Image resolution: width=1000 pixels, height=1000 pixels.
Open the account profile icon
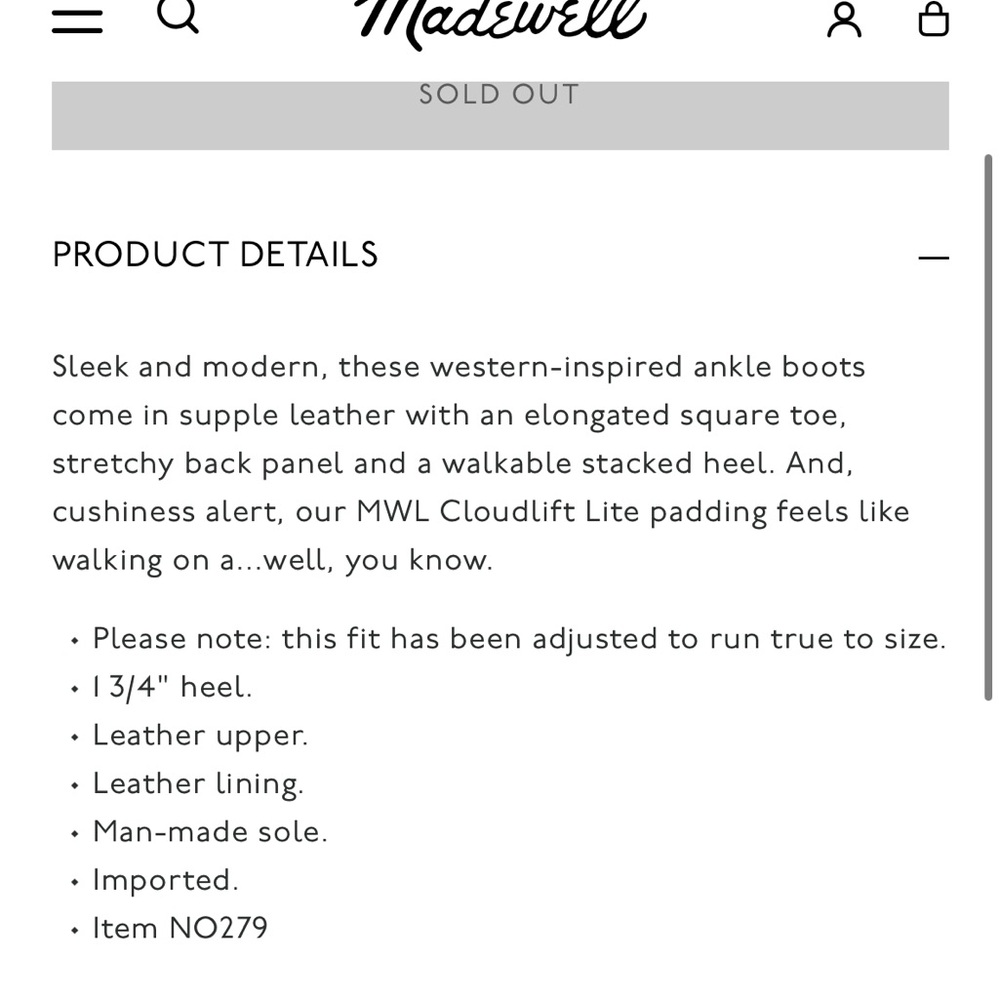(x=844, y=19)
